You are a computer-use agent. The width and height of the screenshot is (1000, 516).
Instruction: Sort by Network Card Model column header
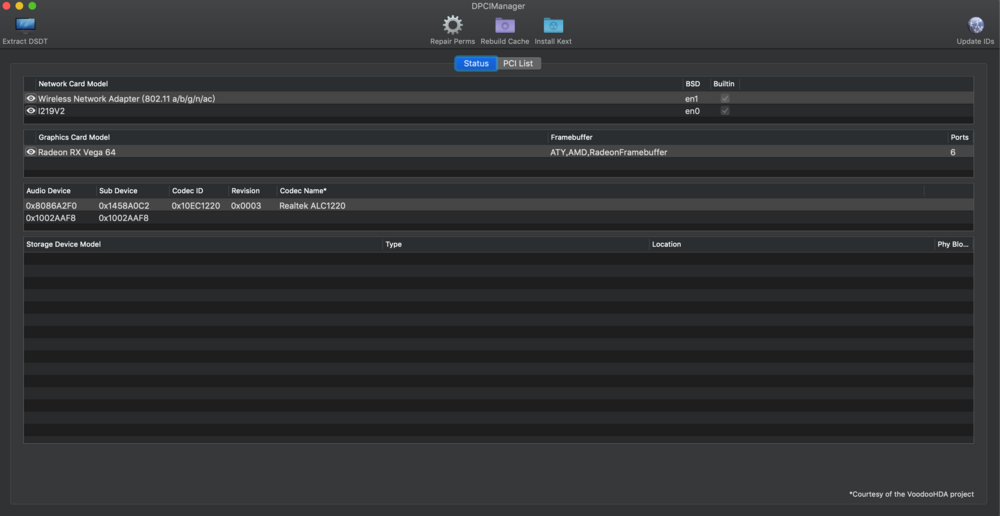(73, 84)
